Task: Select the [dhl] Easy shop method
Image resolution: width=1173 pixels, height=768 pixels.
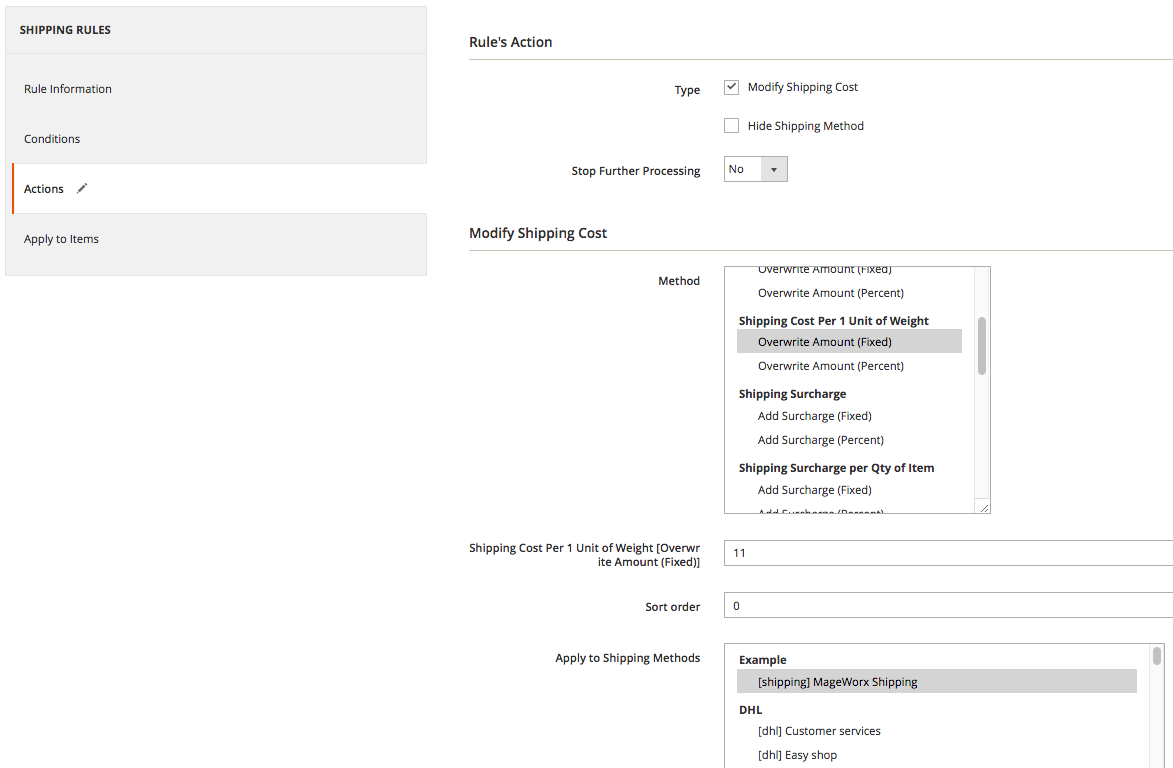Action: click(x=797, y=755)
